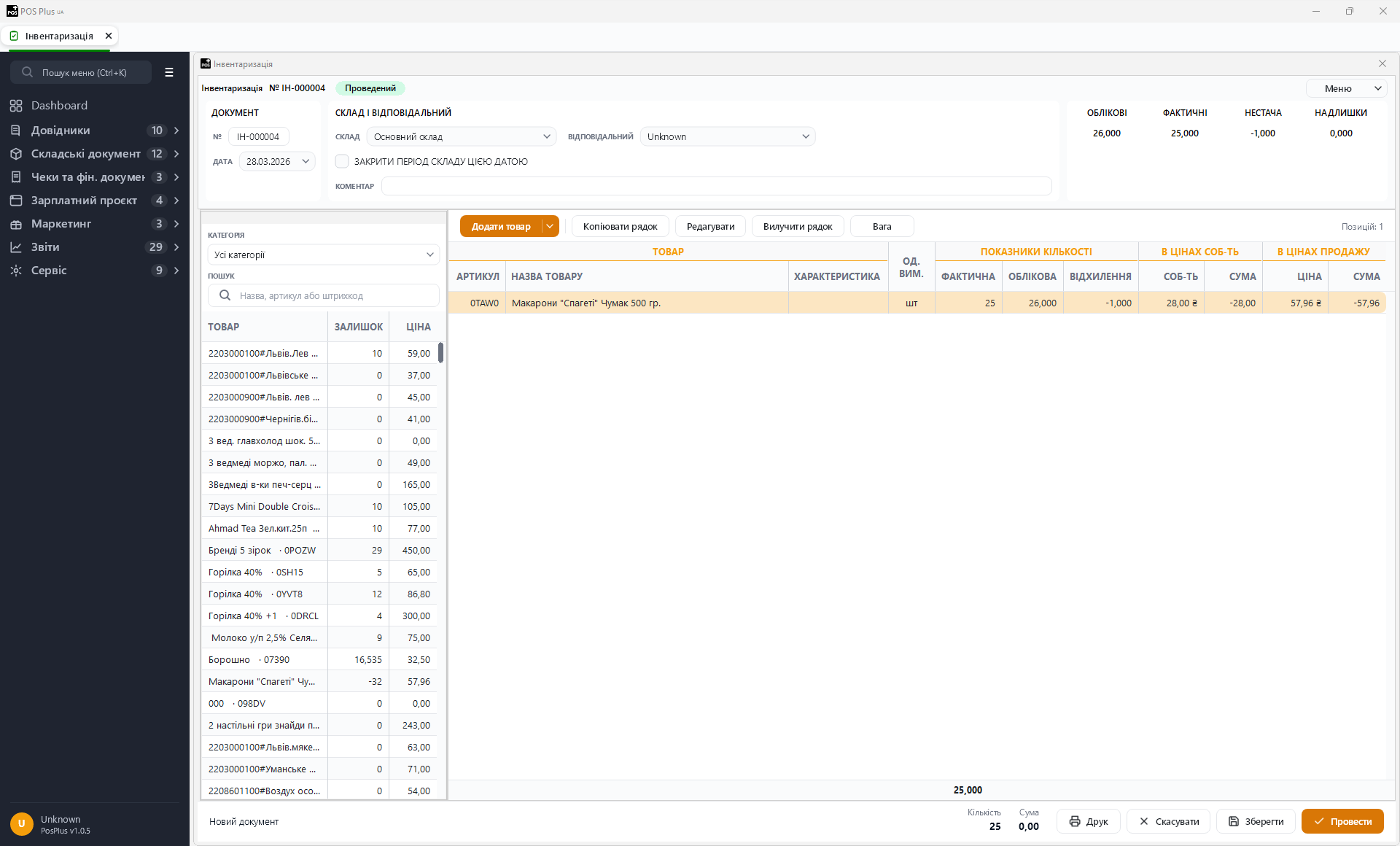
Task: Click the product search magnifier icon
Action: (225, 295)
